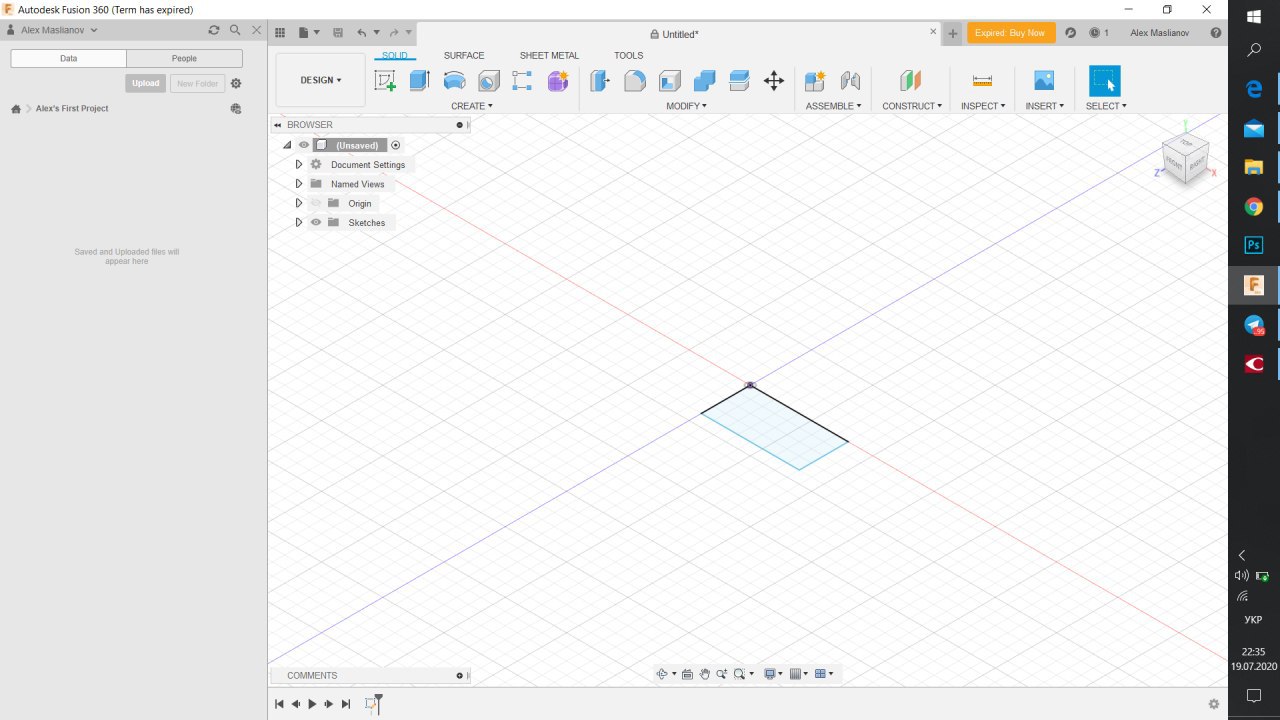This screenshot has height=720, width=1280.
Task: Open the MODIFY dropdown menu
Action: pyautogui.click(x=687, y=106)
